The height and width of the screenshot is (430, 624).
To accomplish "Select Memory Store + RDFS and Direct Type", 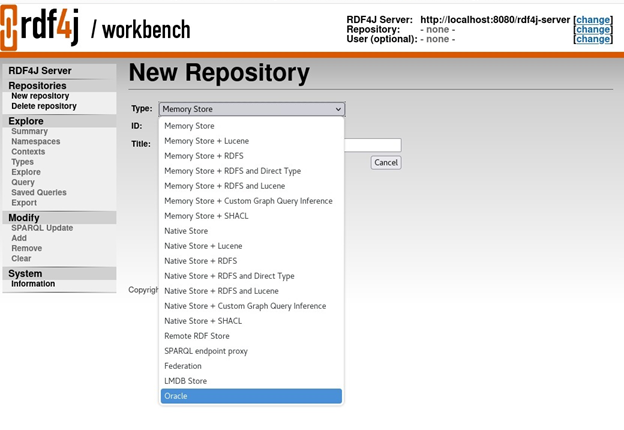I will point(251,171).
